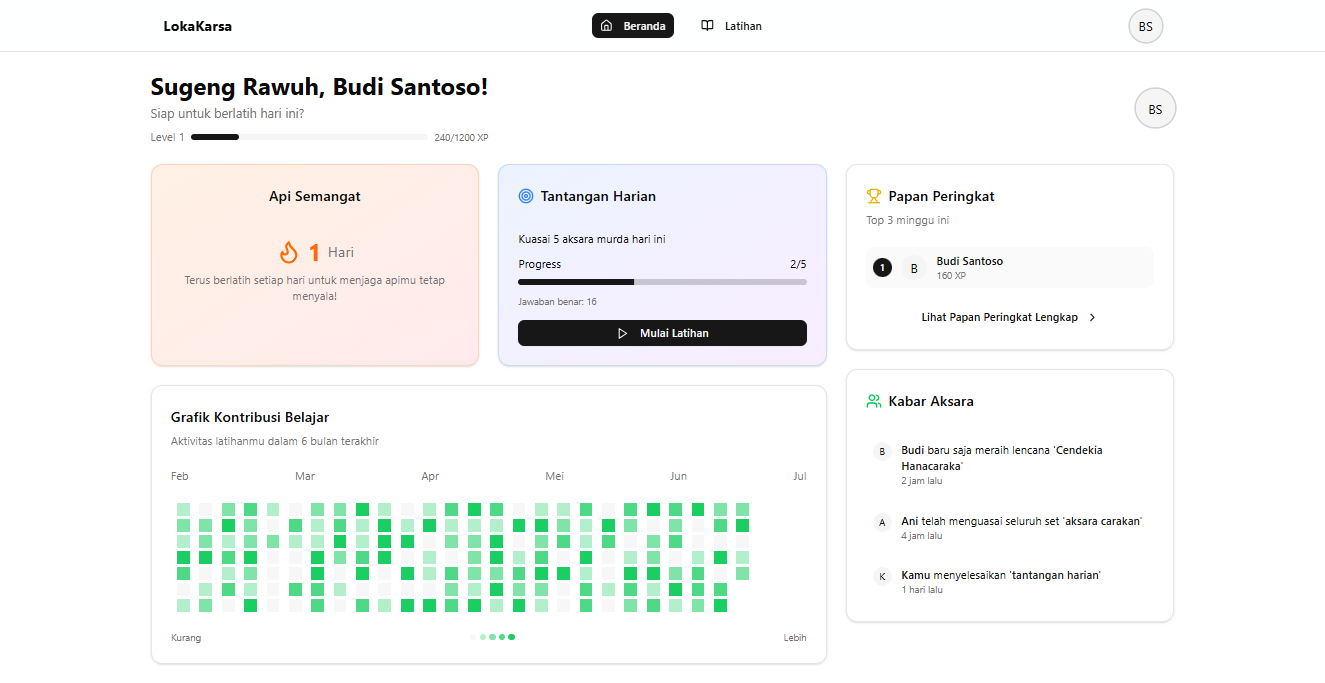This screenshot has width=1325, height=683.
Task: Click the Level 1 XP progress bar
Action: pyautogui.click(x=309, y=137)
